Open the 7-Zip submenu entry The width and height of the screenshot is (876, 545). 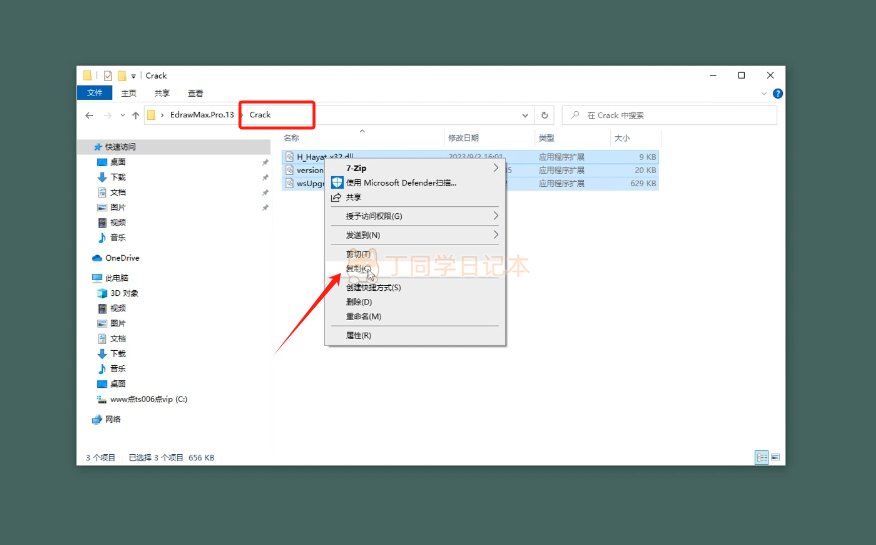[x=415, y=168]
